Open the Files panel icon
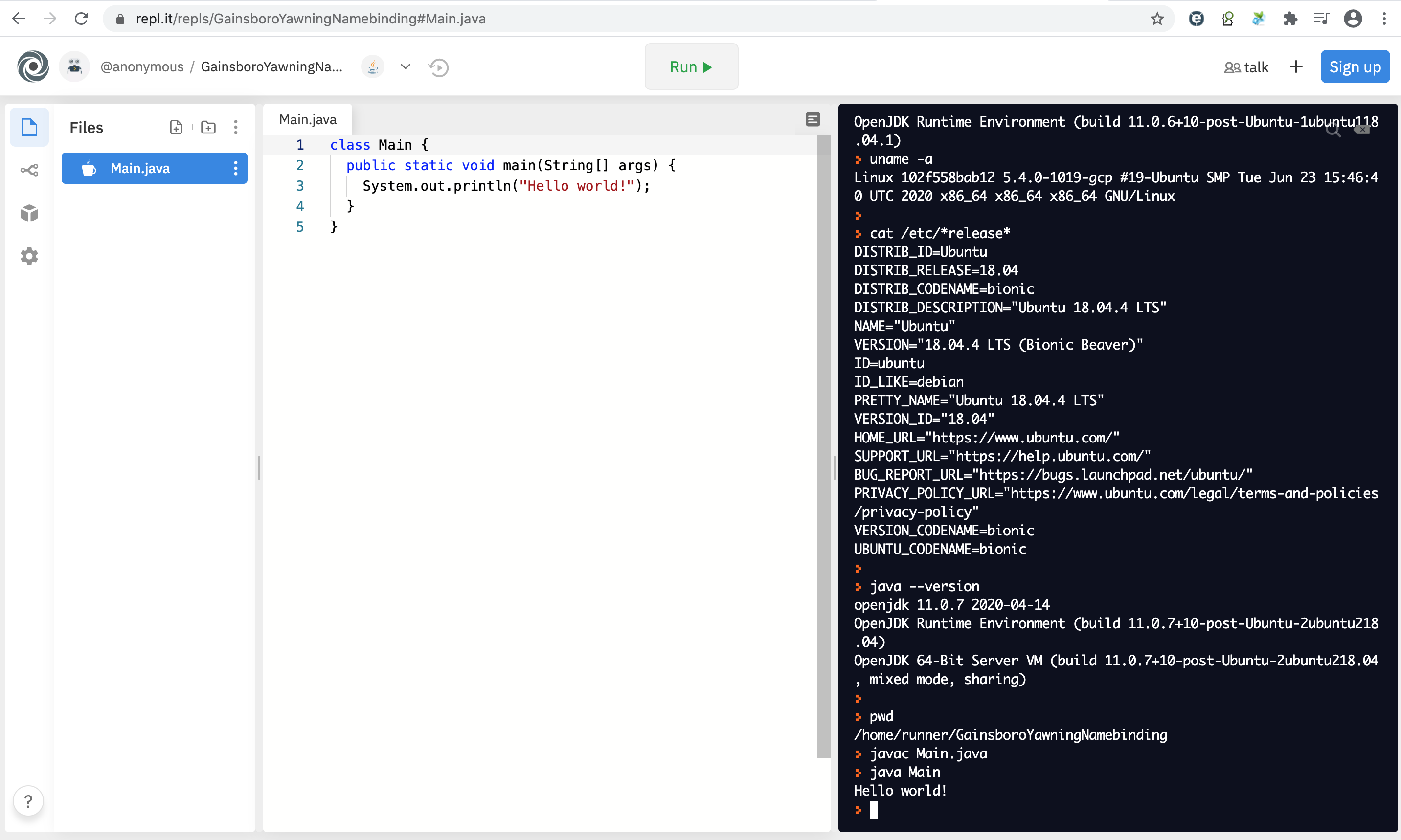The image size is (1401, 840). click(x=29, y=127)
